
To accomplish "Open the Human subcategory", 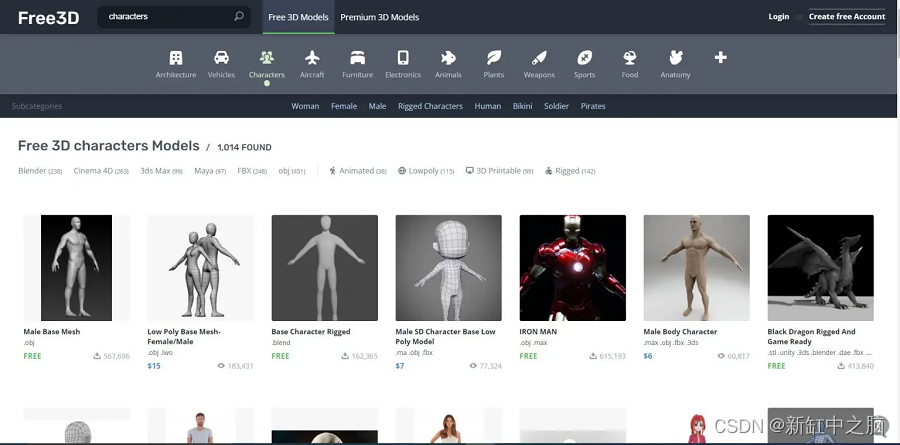I will [x=487, y=106].
